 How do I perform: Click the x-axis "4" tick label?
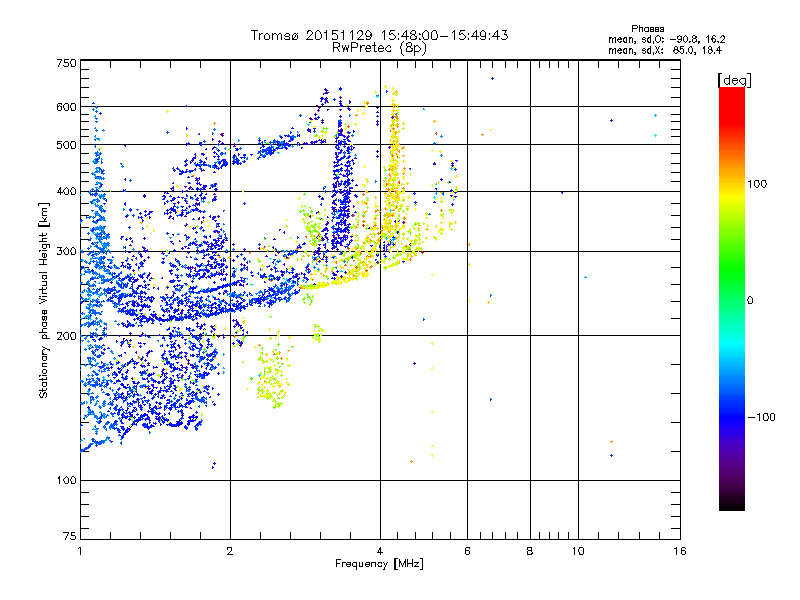tap(380, 551)
